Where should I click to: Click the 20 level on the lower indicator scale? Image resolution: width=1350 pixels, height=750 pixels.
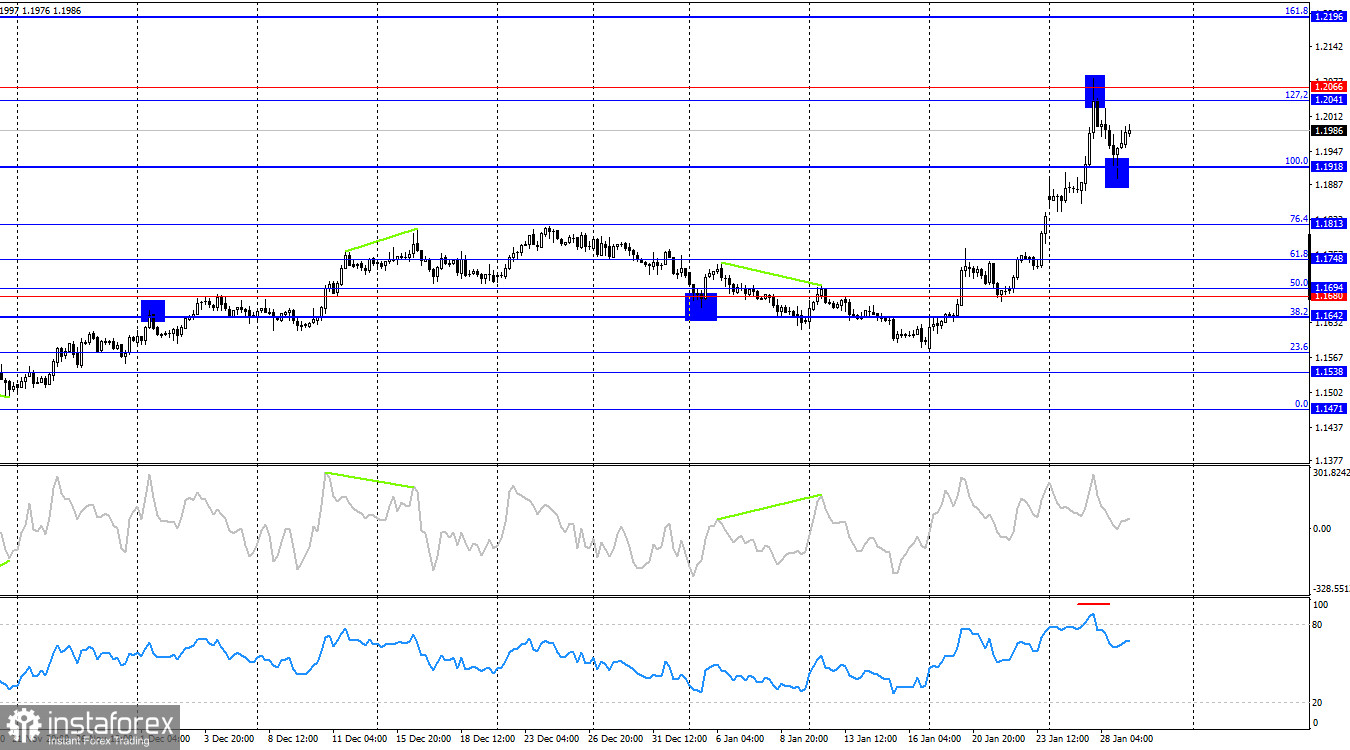pos(1318,703)
